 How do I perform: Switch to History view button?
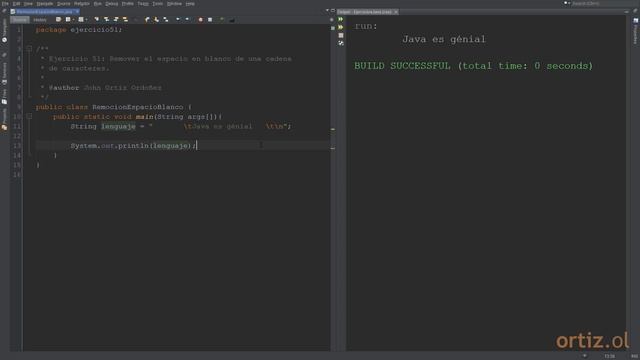click(x=40, y=20)
